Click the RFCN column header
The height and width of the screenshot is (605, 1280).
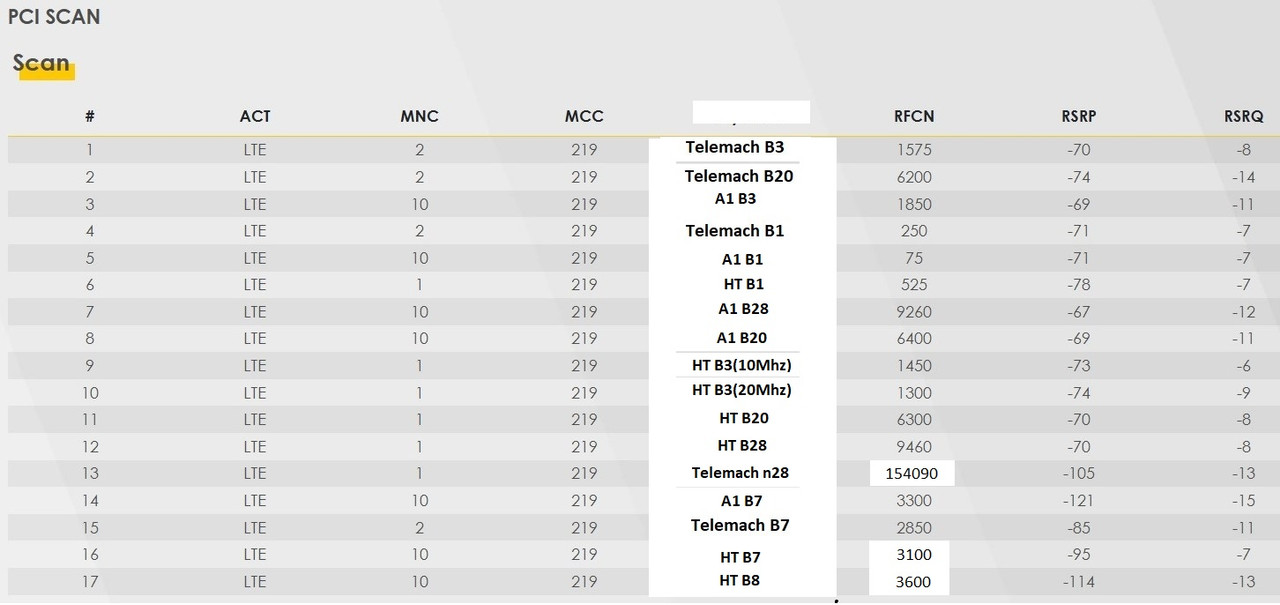914,116
